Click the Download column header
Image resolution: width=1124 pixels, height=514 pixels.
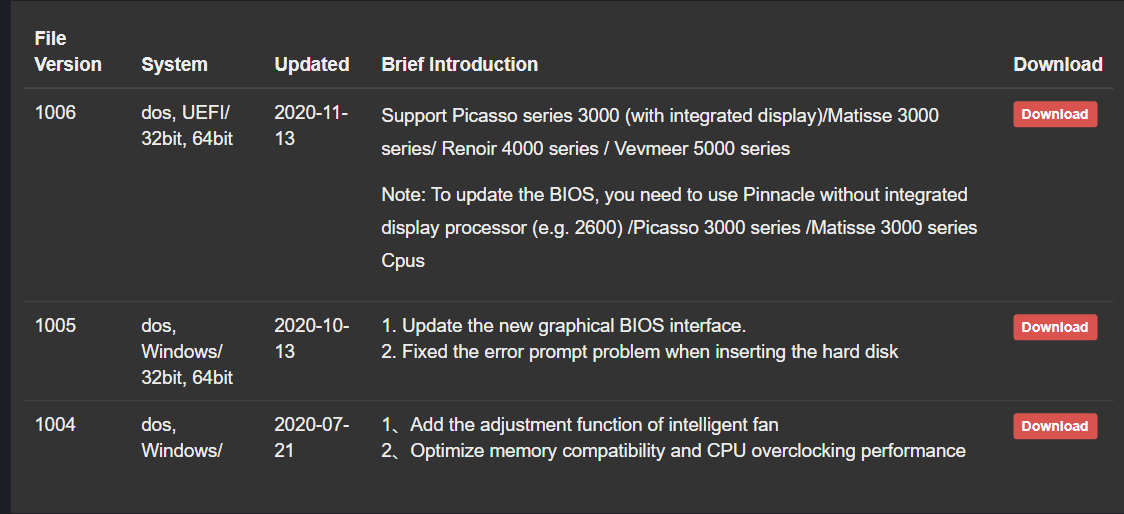coord(1057,64)
